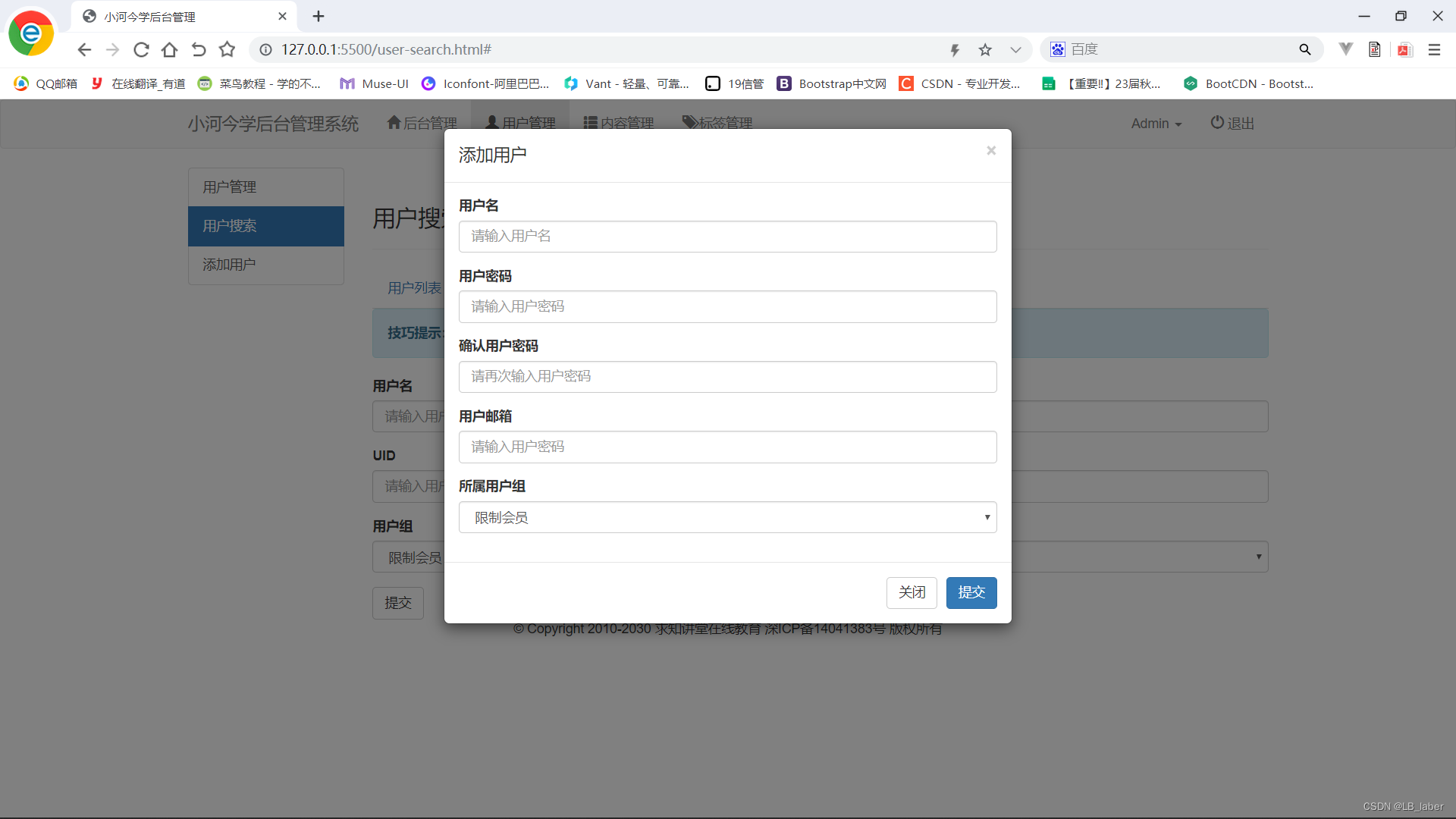Open Vant bookmark
Image resolution: width=1456 pixels, height=819 pixels.
coord(627,83)
